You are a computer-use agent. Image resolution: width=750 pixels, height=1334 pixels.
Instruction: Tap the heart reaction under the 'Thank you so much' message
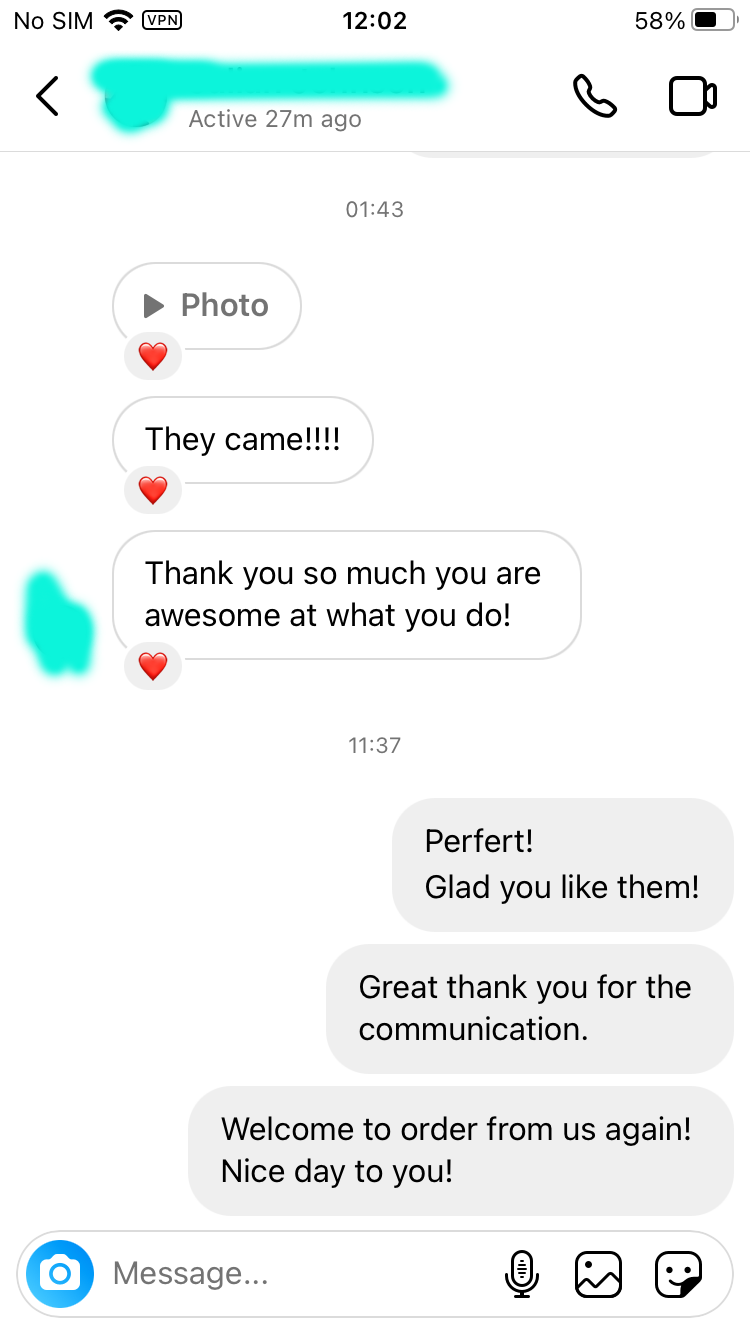click(153, 666)
